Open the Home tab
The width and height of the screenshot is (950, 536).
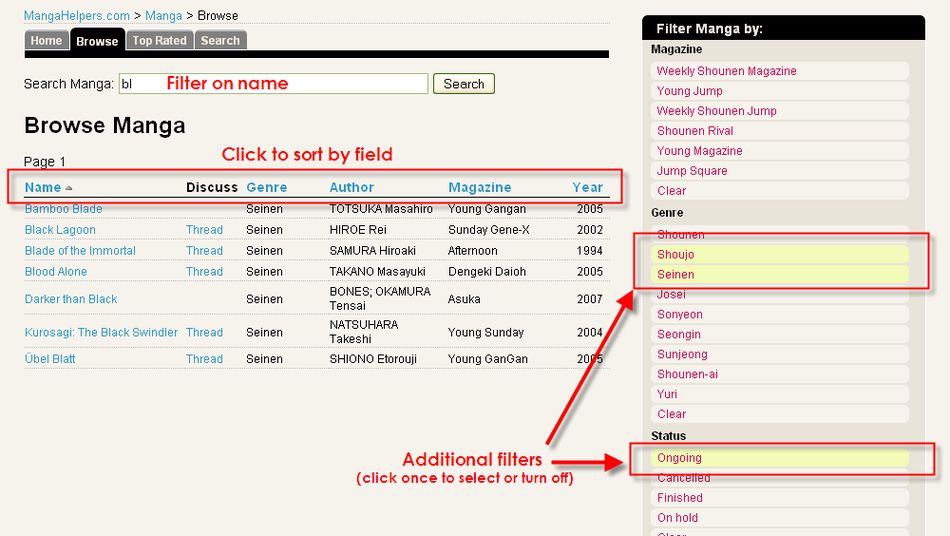[x=47, y=41]
